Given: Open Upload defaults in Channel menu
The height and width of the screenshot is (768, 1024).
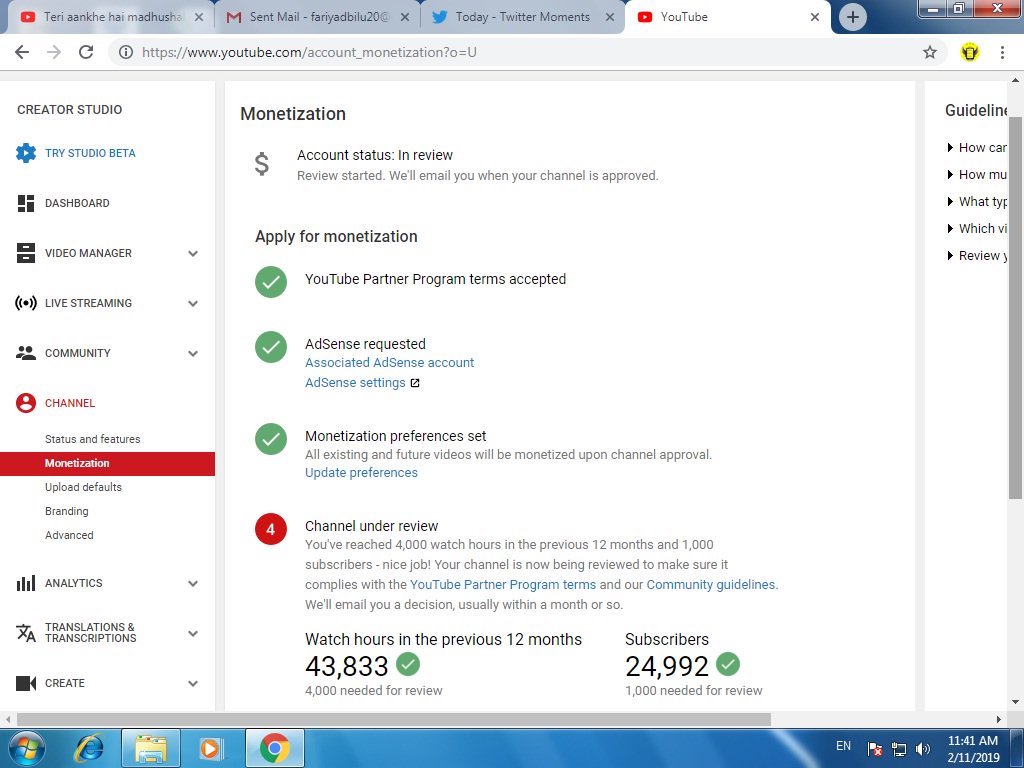Looking at the screenshot, I should (x=83, y=487).
